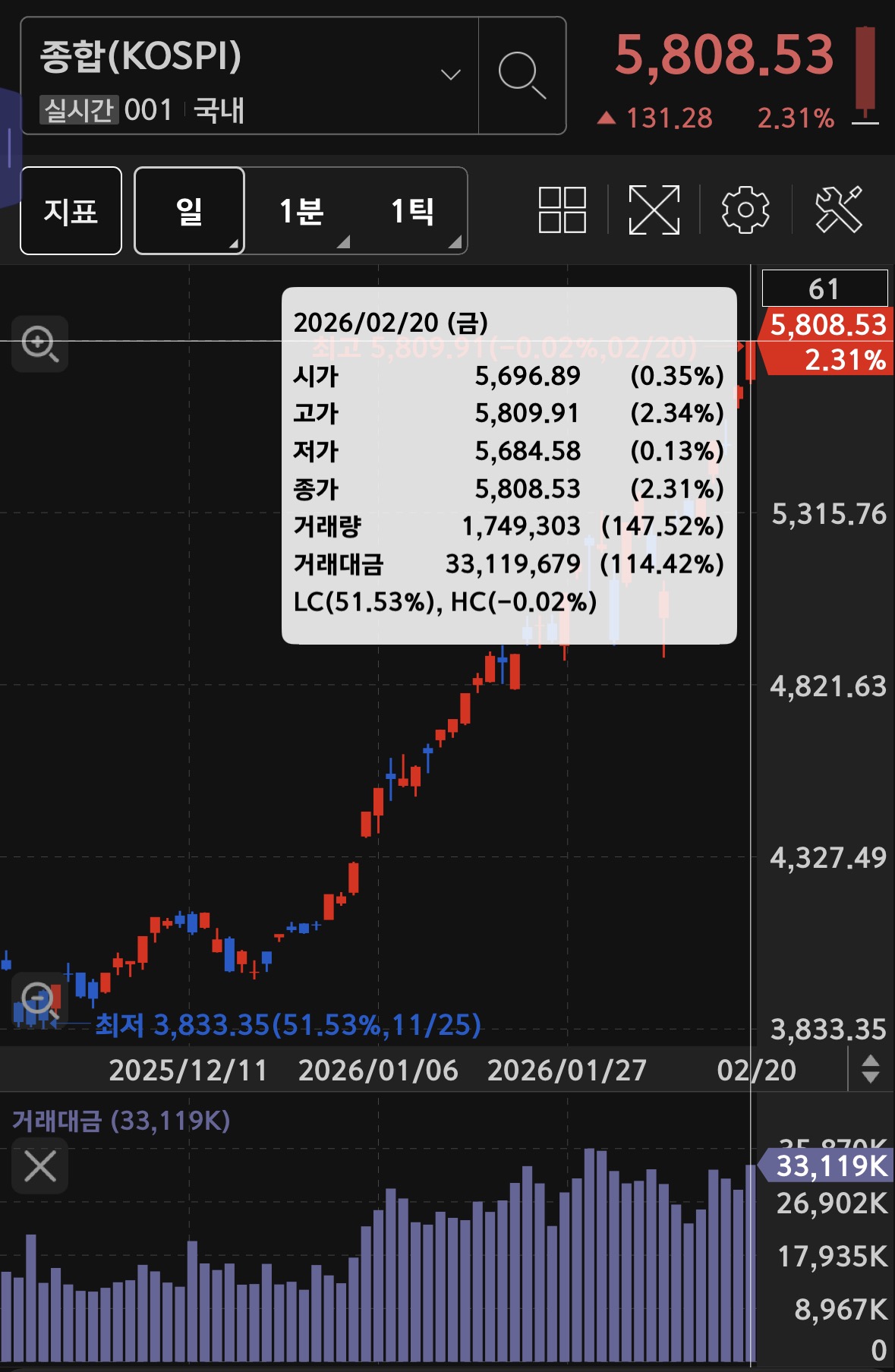Click the 4,821.63 price axis label

[x=828, y=686]
